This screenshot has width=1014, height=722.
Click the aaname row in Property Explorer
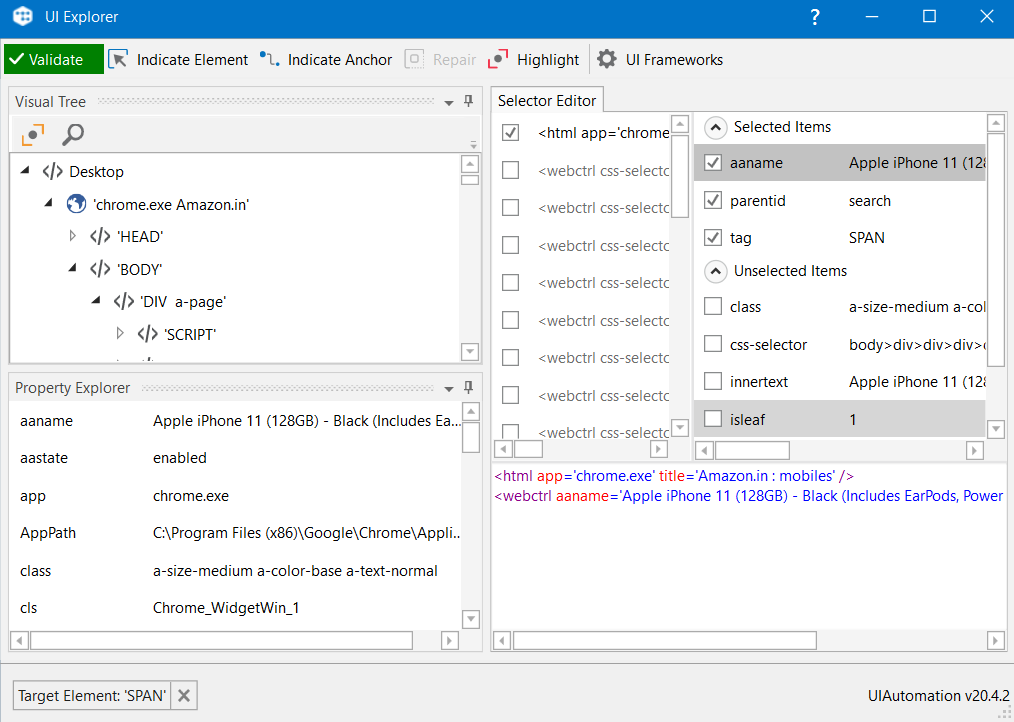235,421
